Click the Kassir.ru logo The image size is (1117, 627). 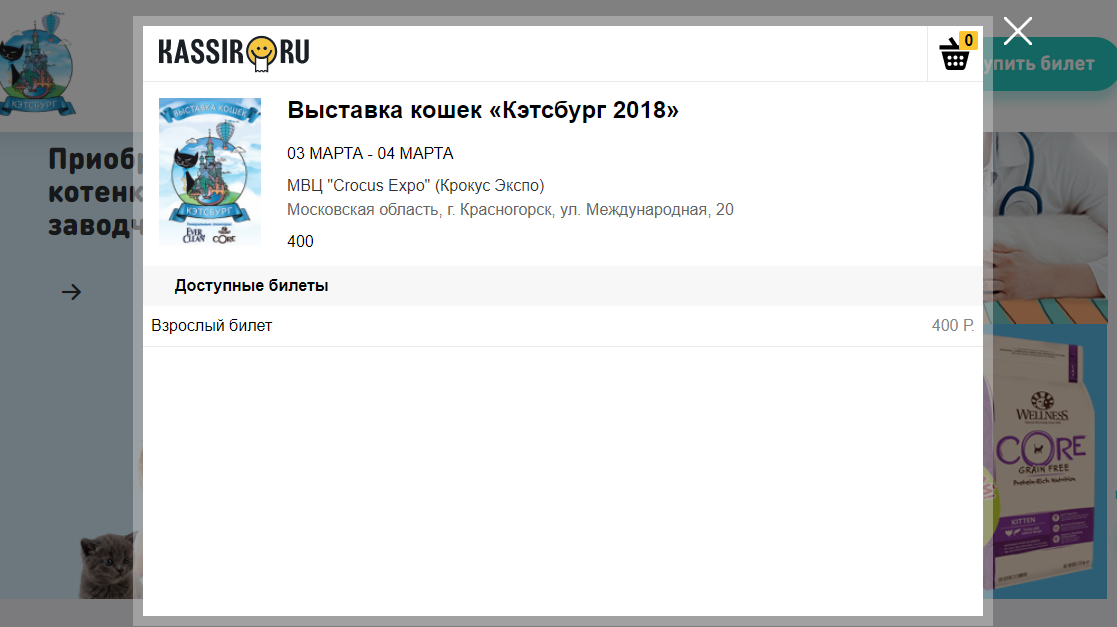pos(234,53)
